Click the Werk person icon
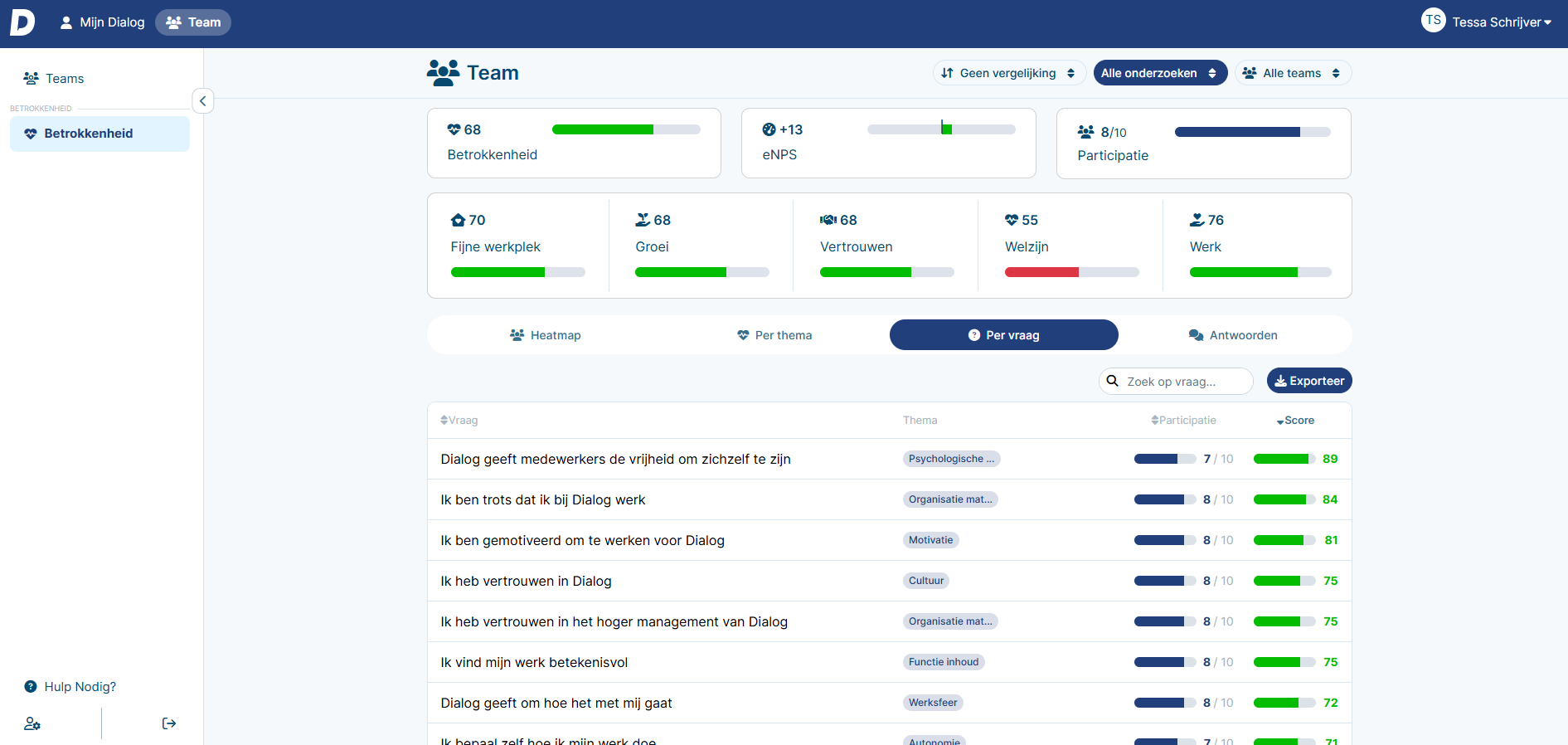The image size is (1568, 745). [x=1197, y=220]
